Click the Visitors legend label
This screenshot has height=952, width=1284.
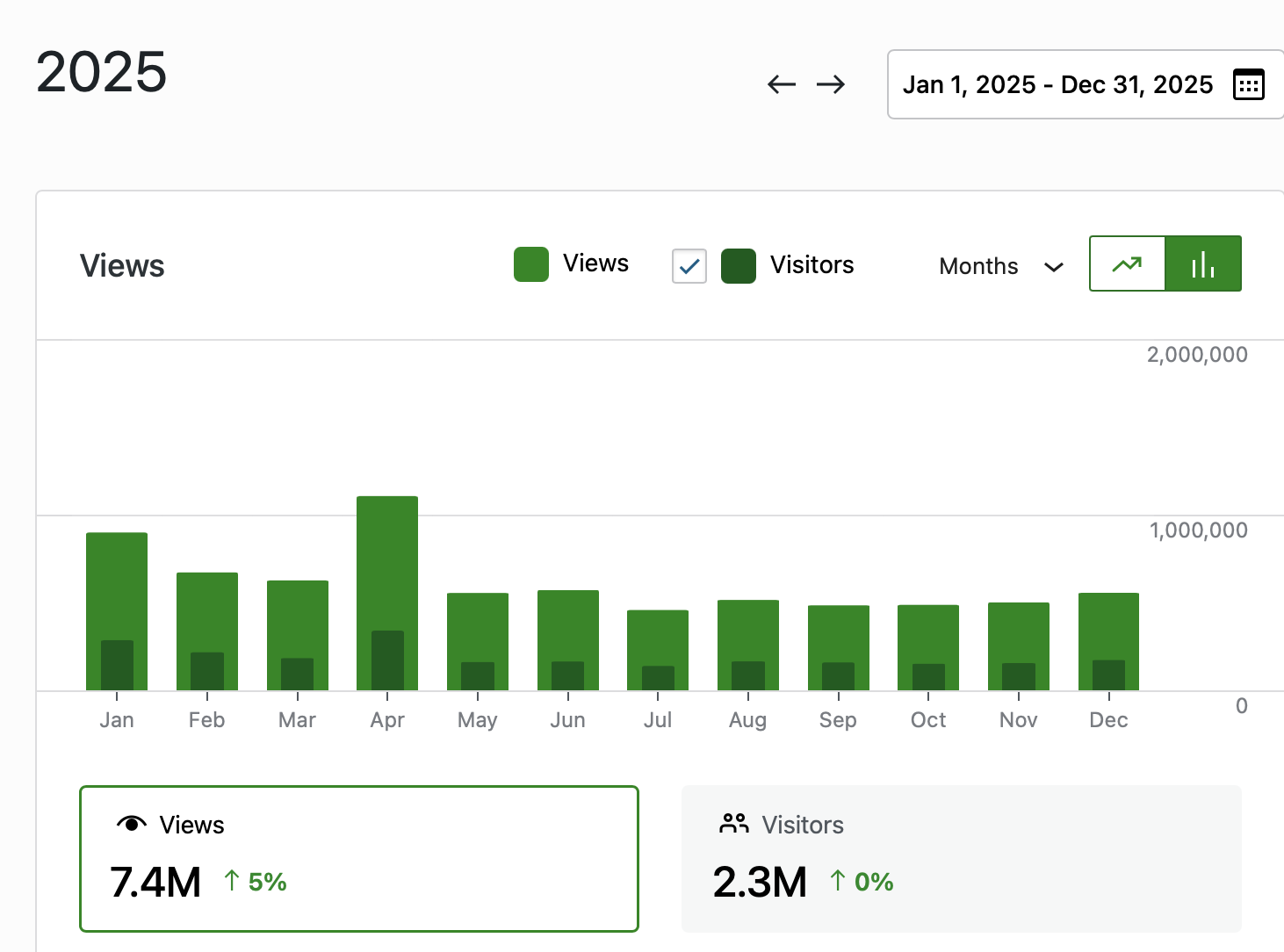[x=812, y=265]
